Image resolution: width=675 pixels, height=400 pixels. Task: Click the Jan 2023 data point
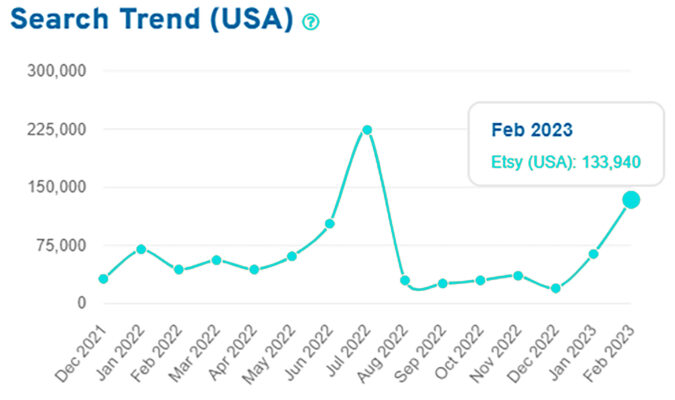593,254
